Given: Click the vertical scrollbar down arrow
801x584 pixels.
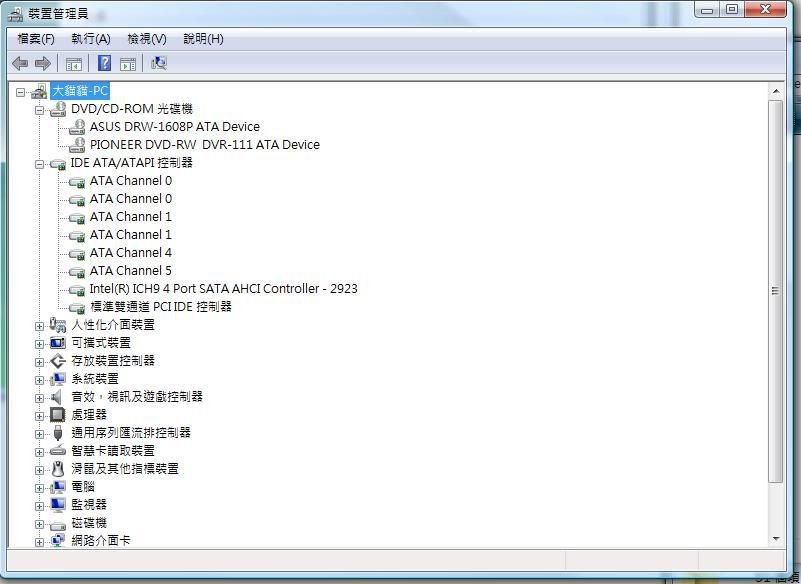Looking at the screenshot, I should [776, 539].
